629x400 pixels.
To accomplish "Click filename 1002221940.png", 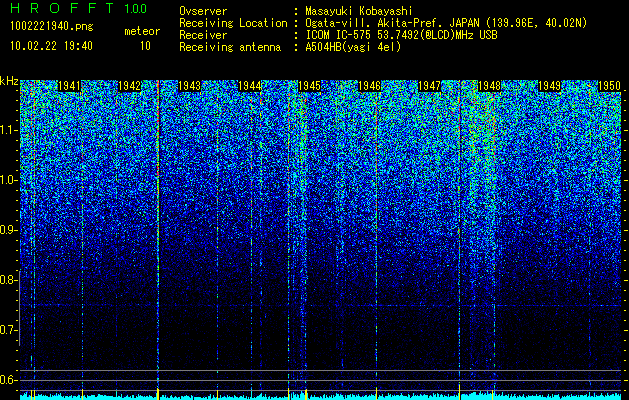I will coord(52,26).
